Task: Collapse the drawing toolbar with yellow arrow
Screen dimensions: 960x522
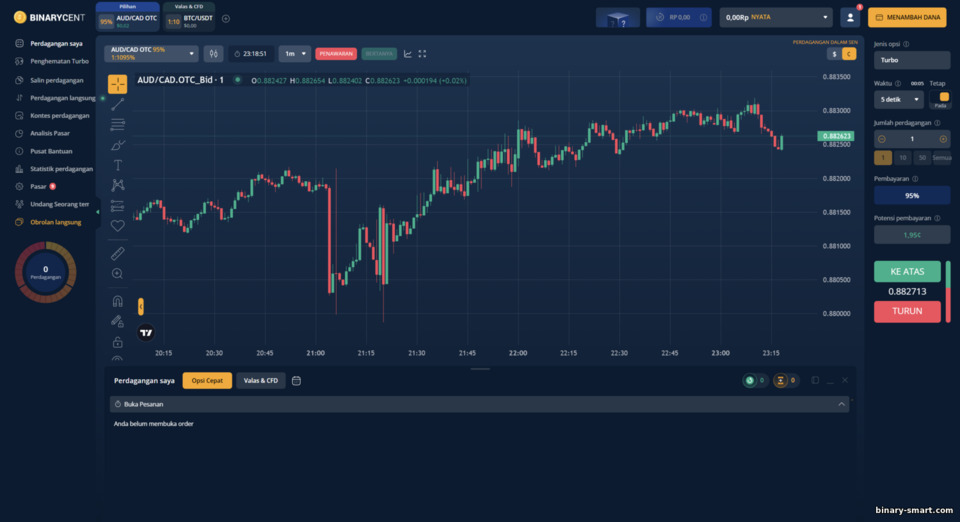Action: 141,306
